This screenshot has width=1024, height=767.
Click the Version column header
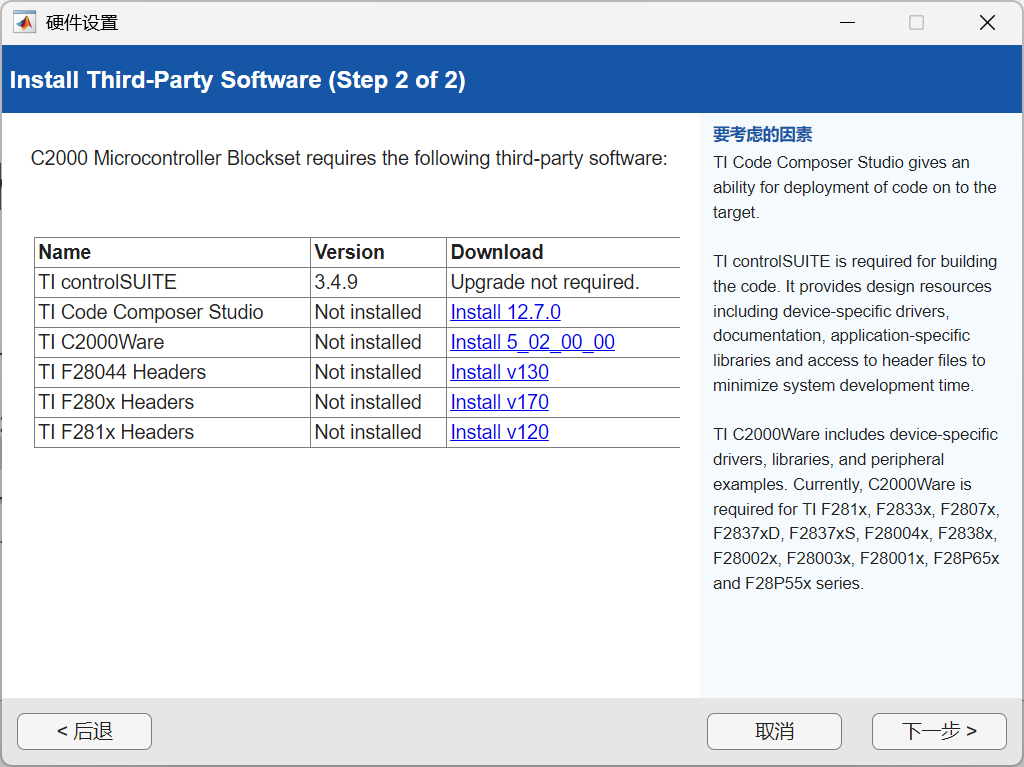378,252
